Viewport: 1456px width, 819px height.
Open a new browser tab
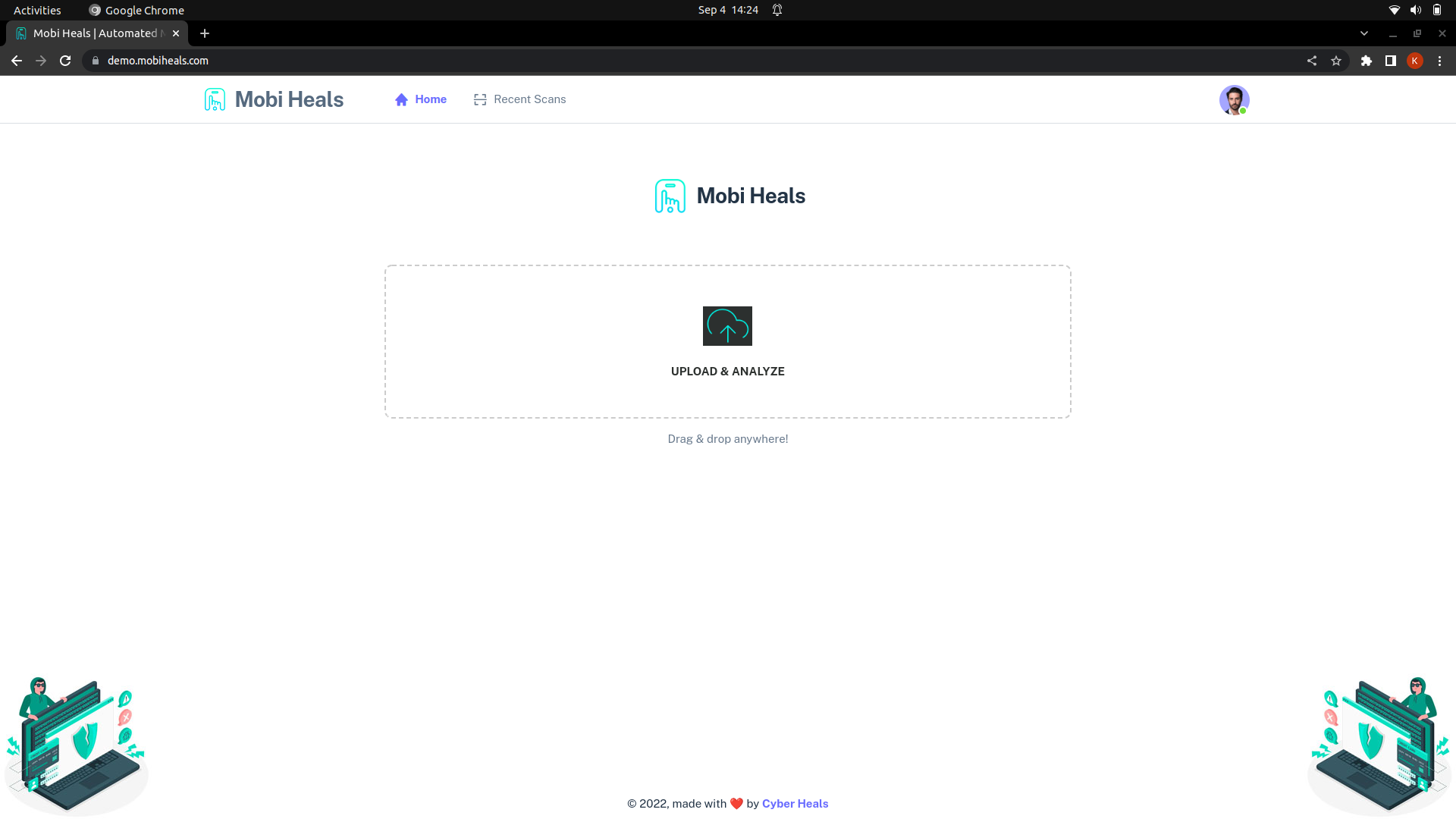pyautogui.click(x=205, y=33)
